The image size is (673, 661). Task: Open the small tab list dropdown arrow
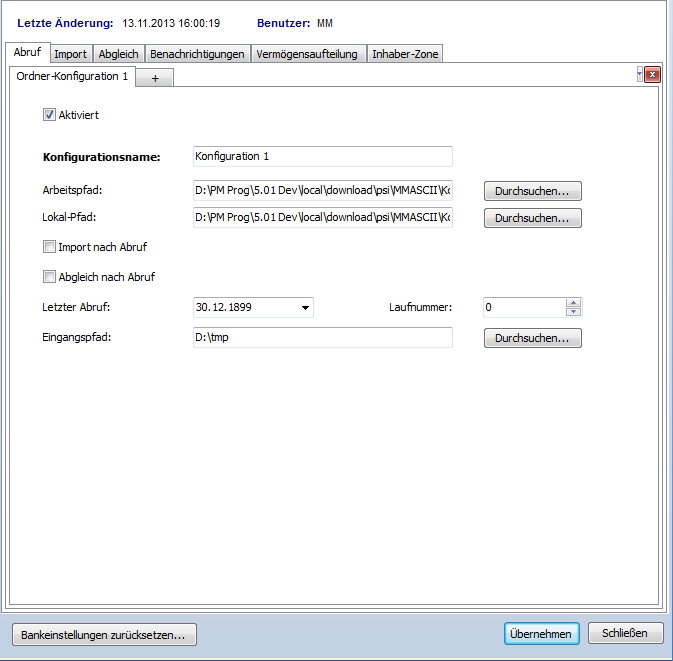click(x=639, y=73)
